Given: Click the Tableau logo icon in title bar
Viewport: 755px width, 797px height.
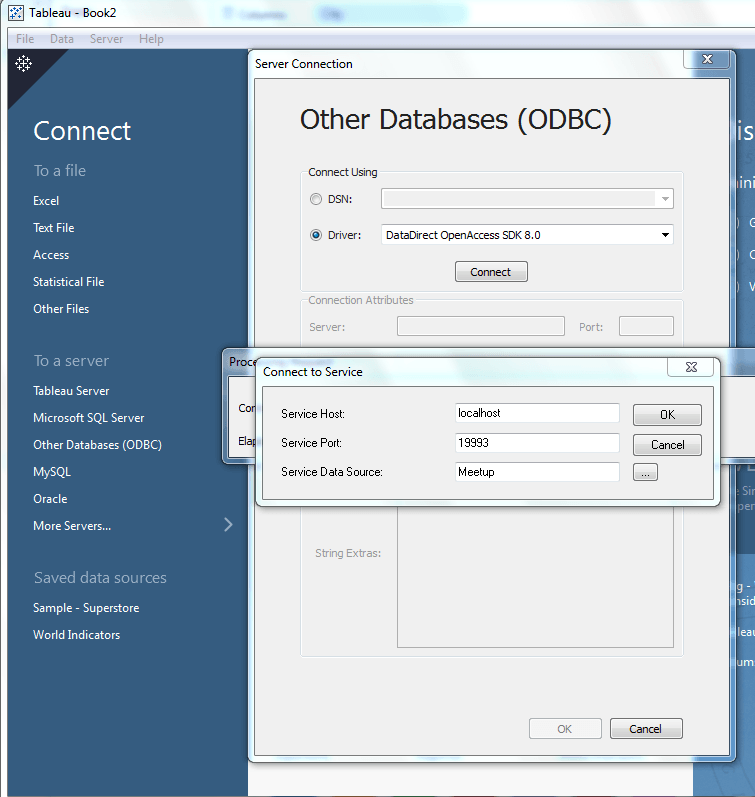Looking at the screenshot, I should tap(16, 15).
